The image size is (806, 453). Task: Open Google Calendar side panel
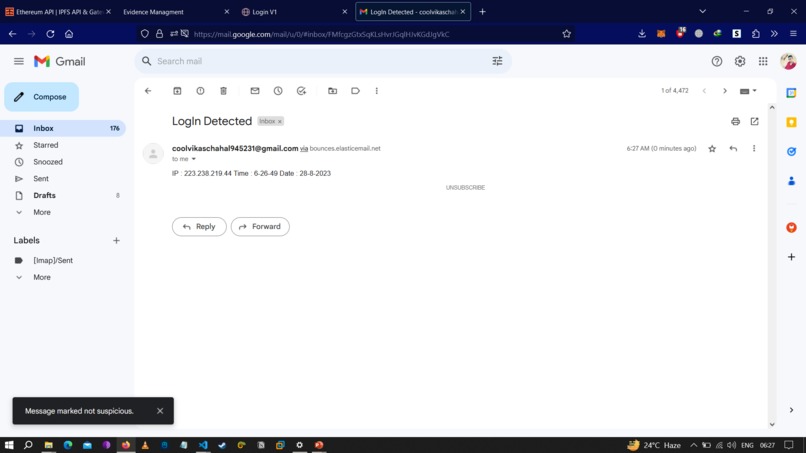point(792,93)
